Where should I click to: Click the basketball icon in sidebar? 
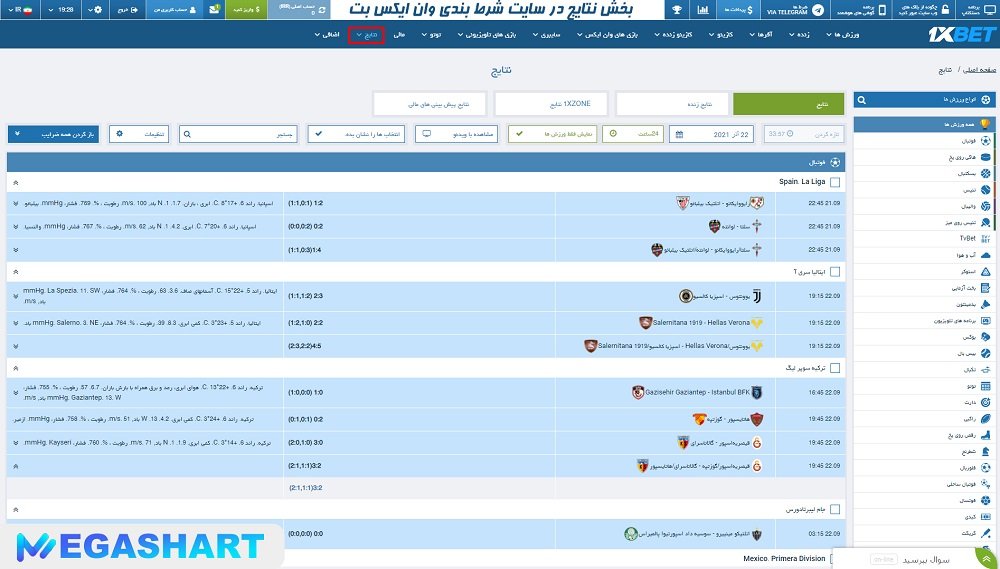point(986,173)
